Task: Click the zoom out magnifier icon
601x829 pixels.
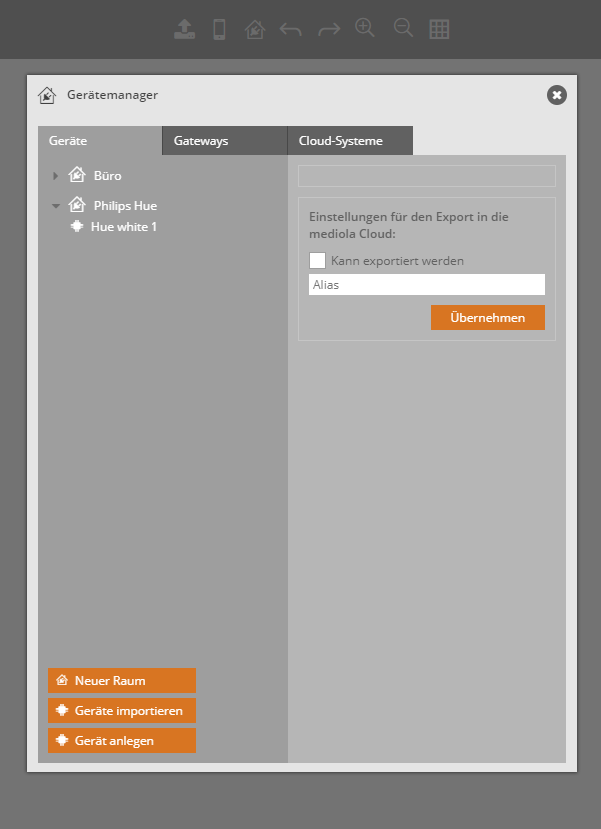Action: [403, 28]
